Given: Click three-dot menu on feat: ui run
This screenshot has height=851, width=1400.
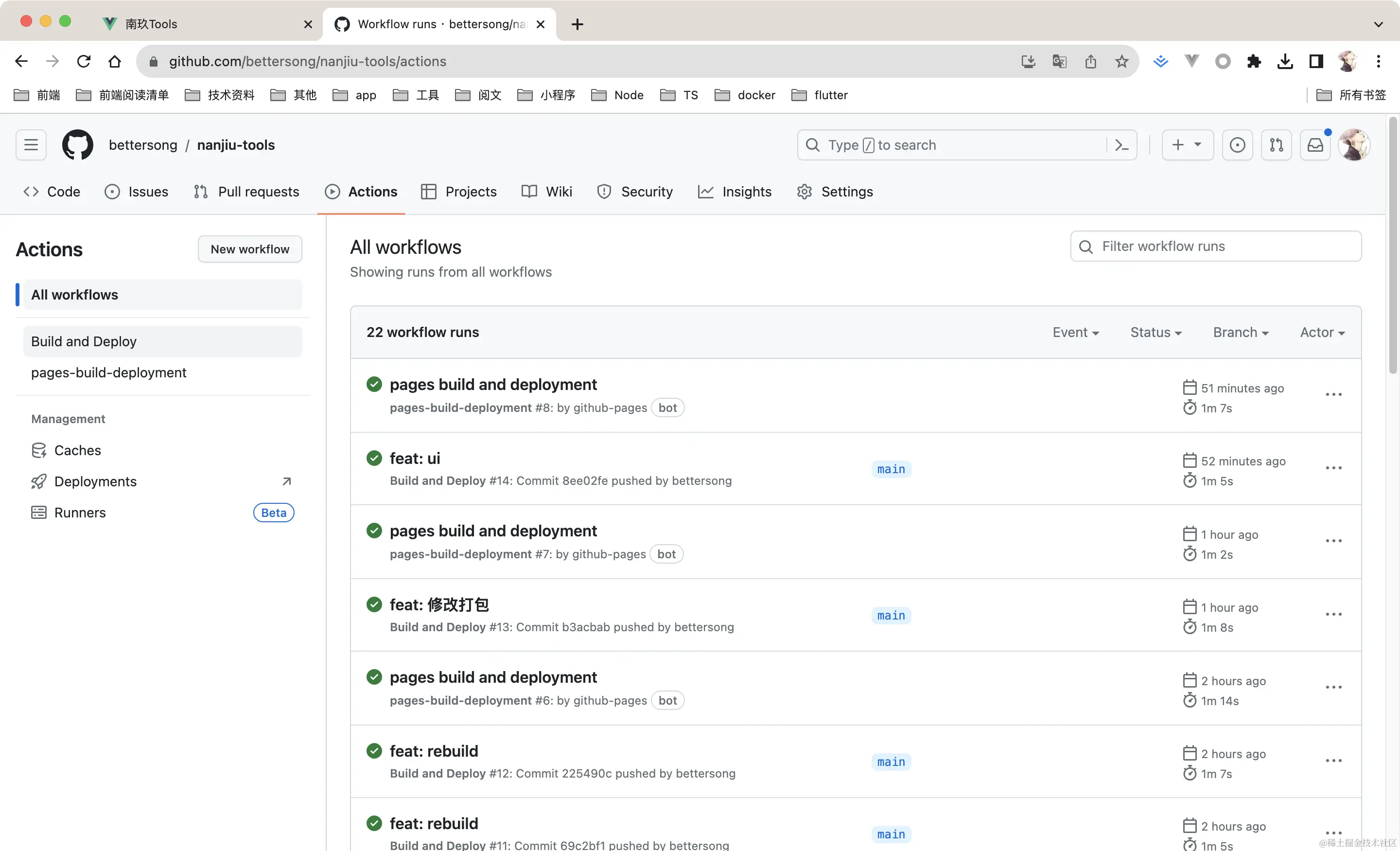Looking at the screenshot, I should [x=1334, y=467].
